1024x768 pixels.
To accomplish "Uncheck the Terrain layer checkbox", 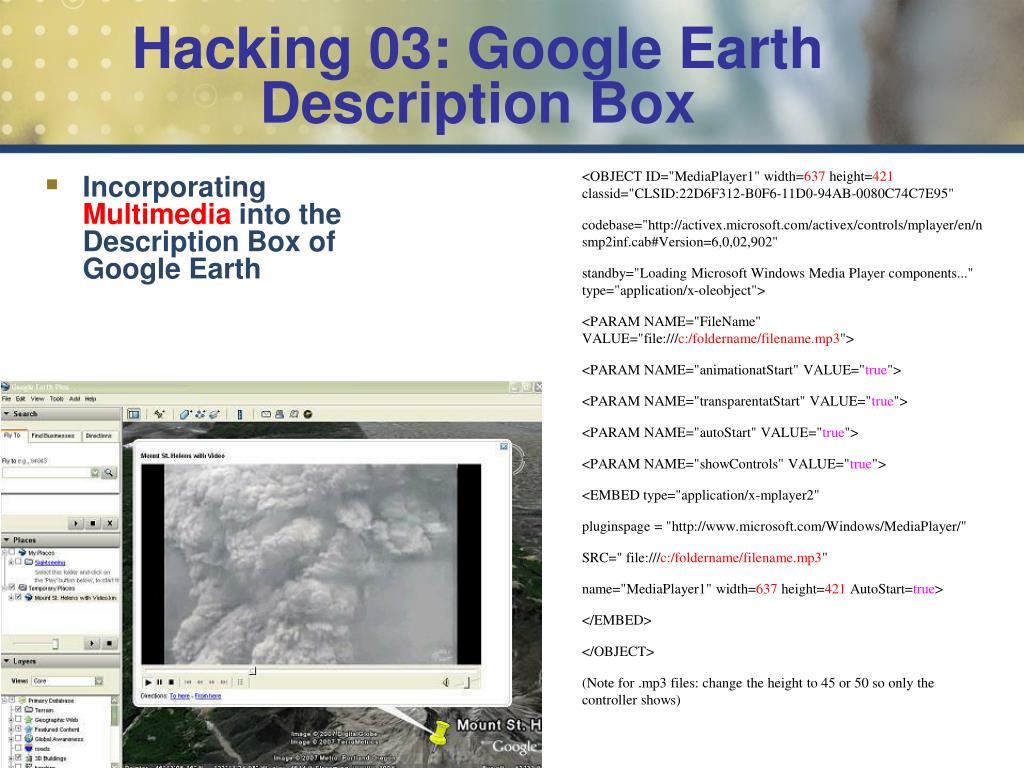I will click(x=18, y=709).
